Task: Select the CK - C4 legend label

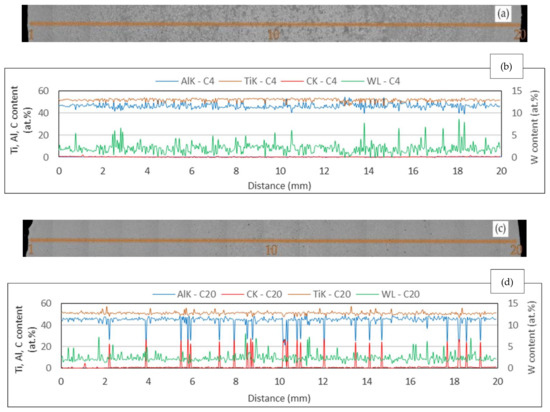Action: coord(309,81)
